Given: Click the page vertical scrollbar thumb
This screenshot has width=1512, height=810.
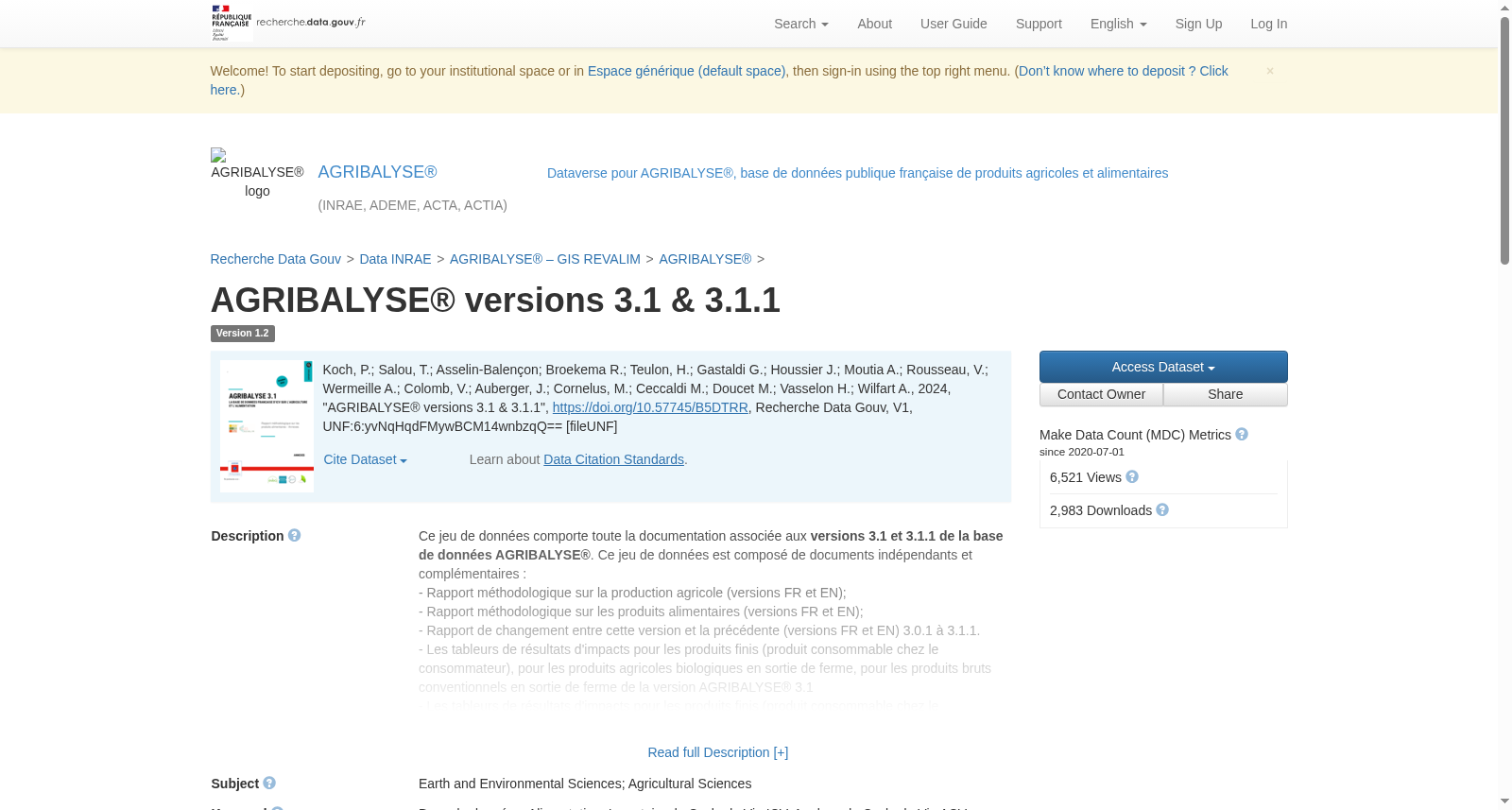Looking at the screenshot, I should point(1504,140).
